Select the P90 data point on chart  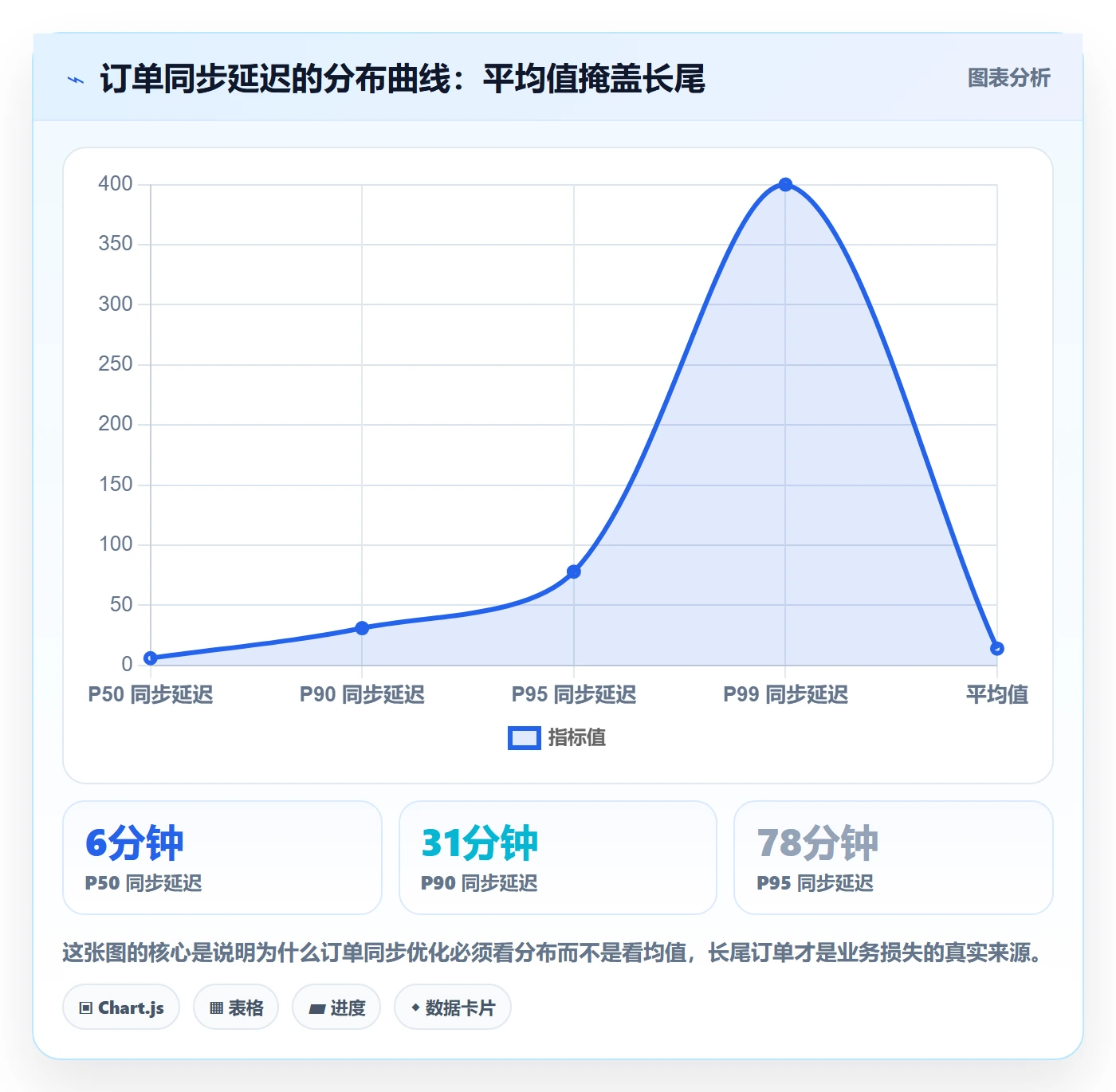coord(362,628)
